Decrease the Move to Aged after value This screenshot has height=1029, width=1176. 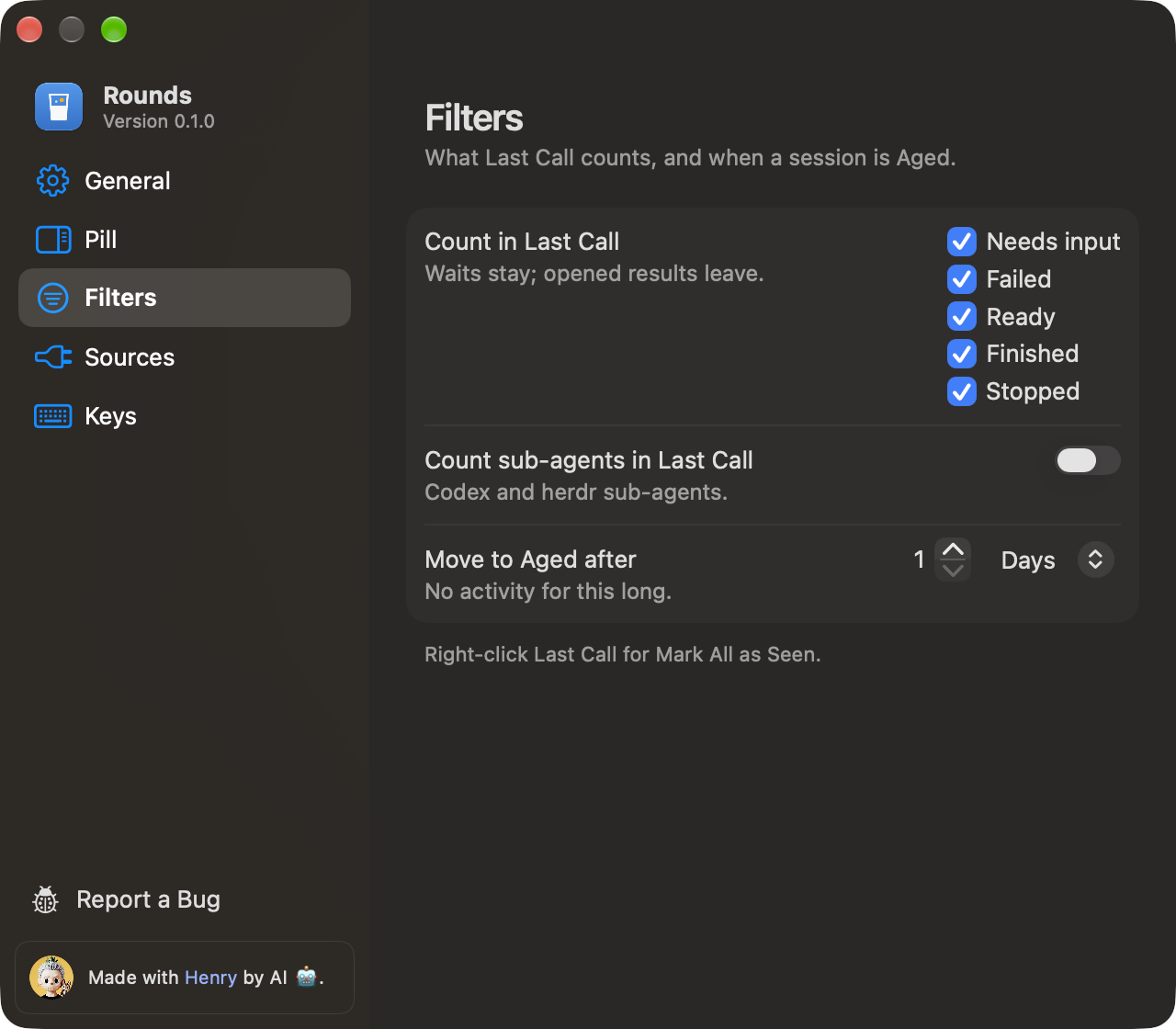point(954,571)
